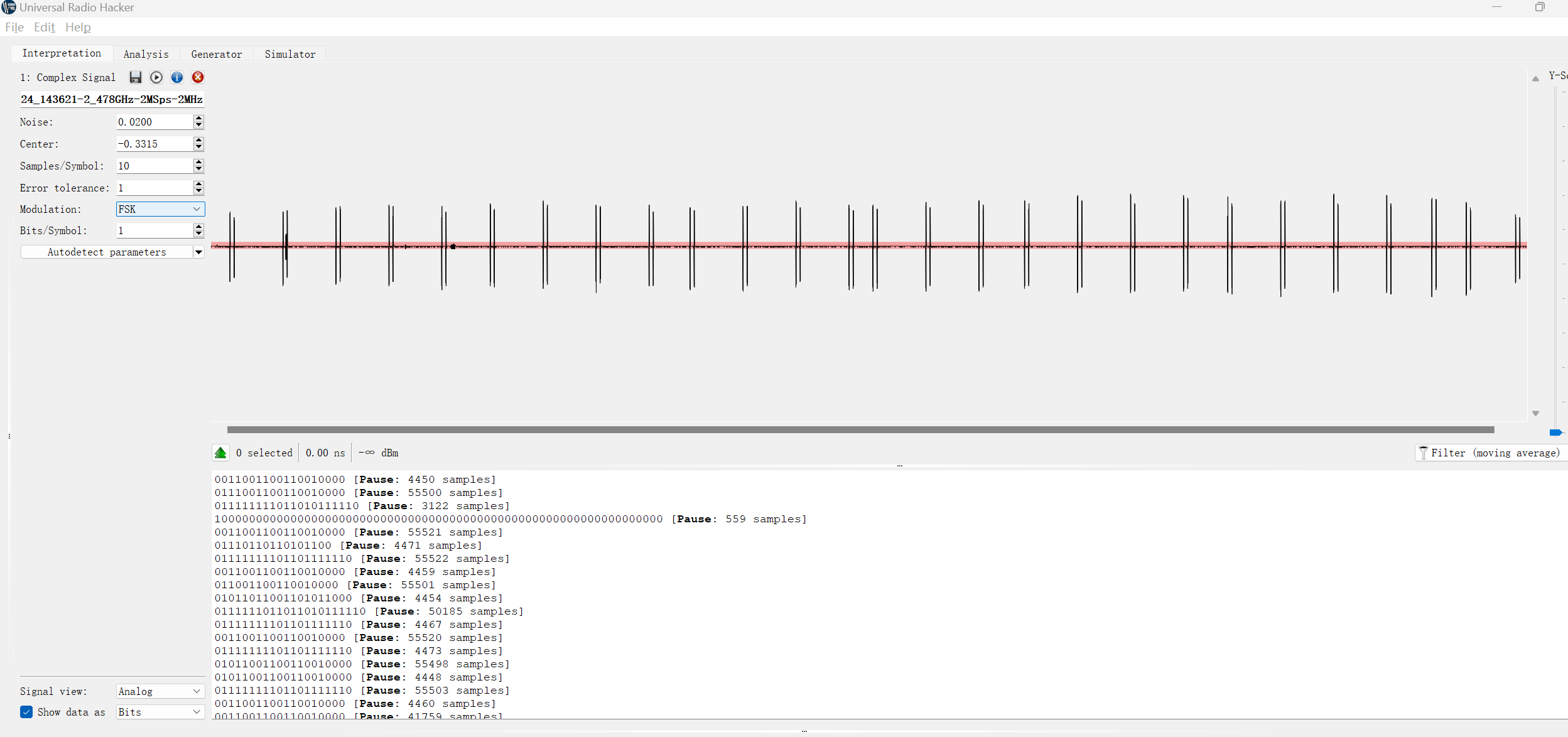
Task: Click the bit row with 'Pause: 55501 samples'
Action: [x=355, y=585]
